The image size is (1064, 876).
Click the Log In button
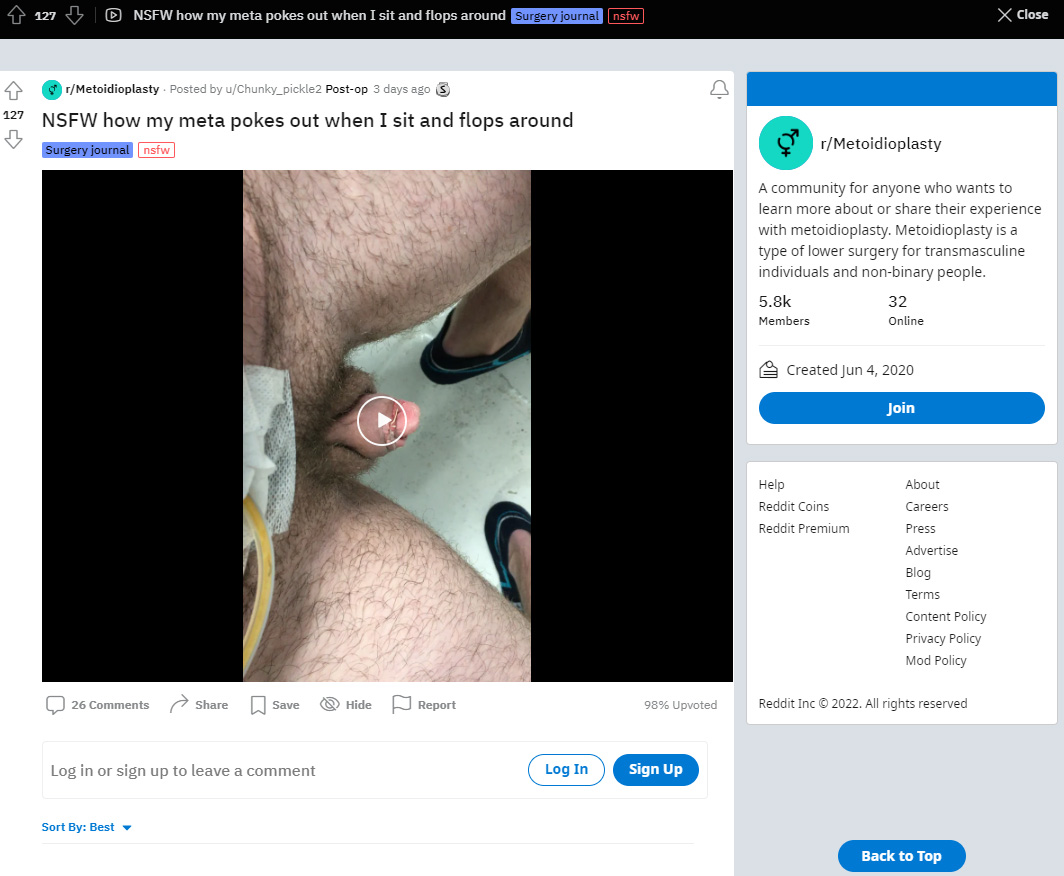tap(566, 769)
